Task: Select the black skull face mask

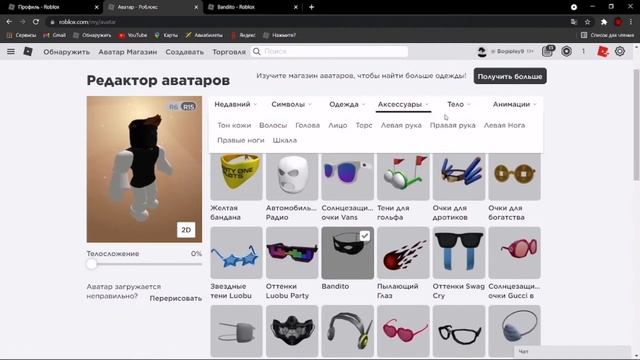Action: pos(292,331)
